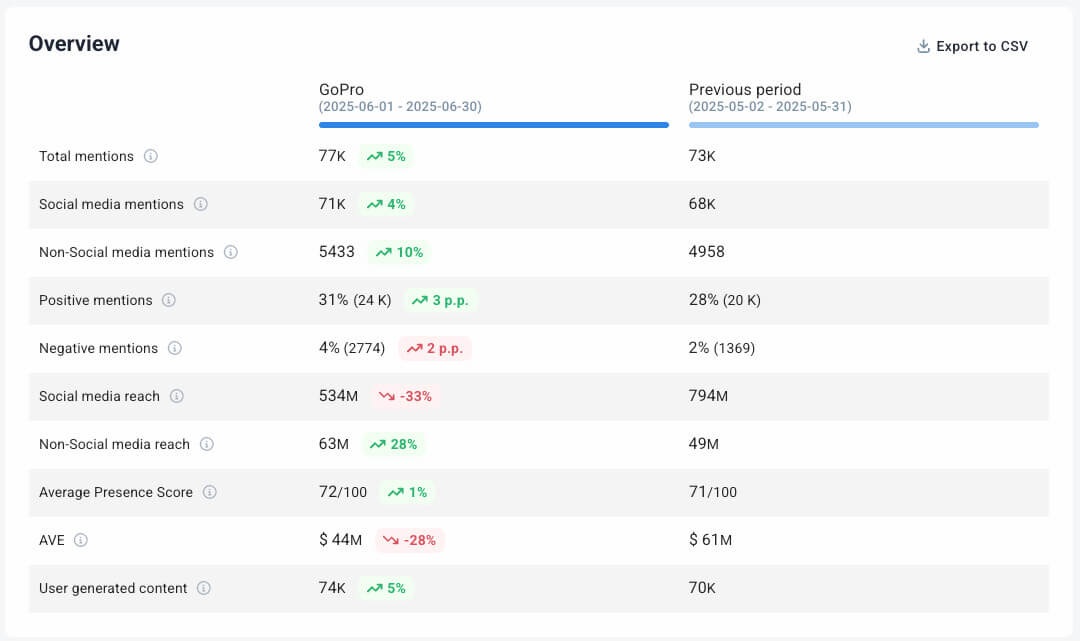
Task: Click the Positive mentions row label
Action: (96, 300)
